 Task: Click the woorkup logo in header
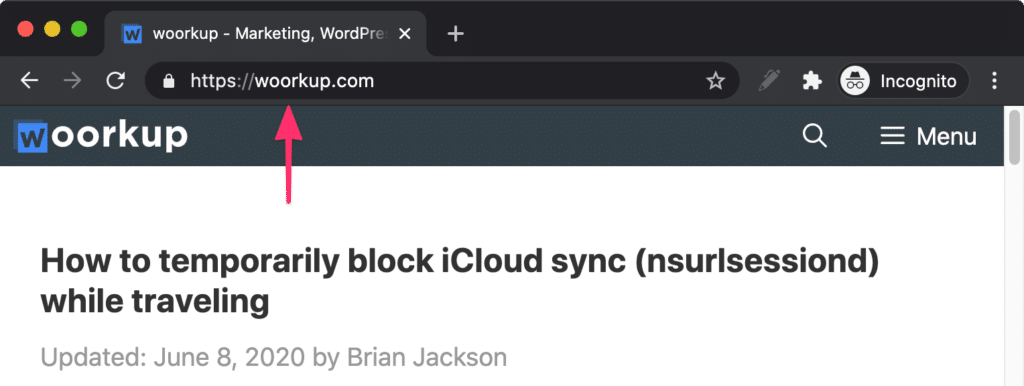coord(103,136)
